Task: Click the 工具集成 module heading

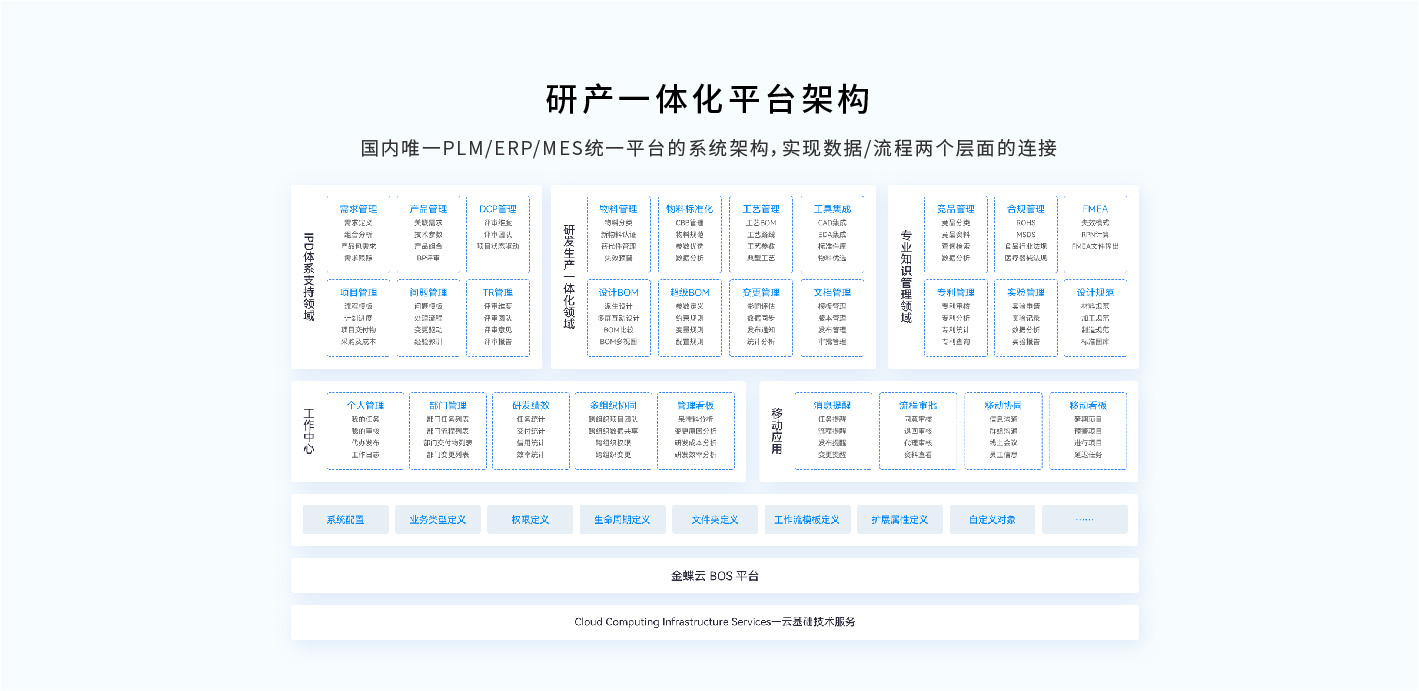Action: [x=831, y=209]
